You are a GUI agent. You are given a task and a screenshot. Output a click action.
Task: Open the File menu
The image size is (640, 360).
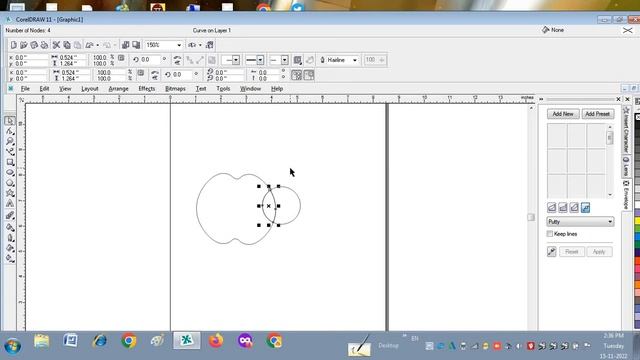[x=25, y=89]
